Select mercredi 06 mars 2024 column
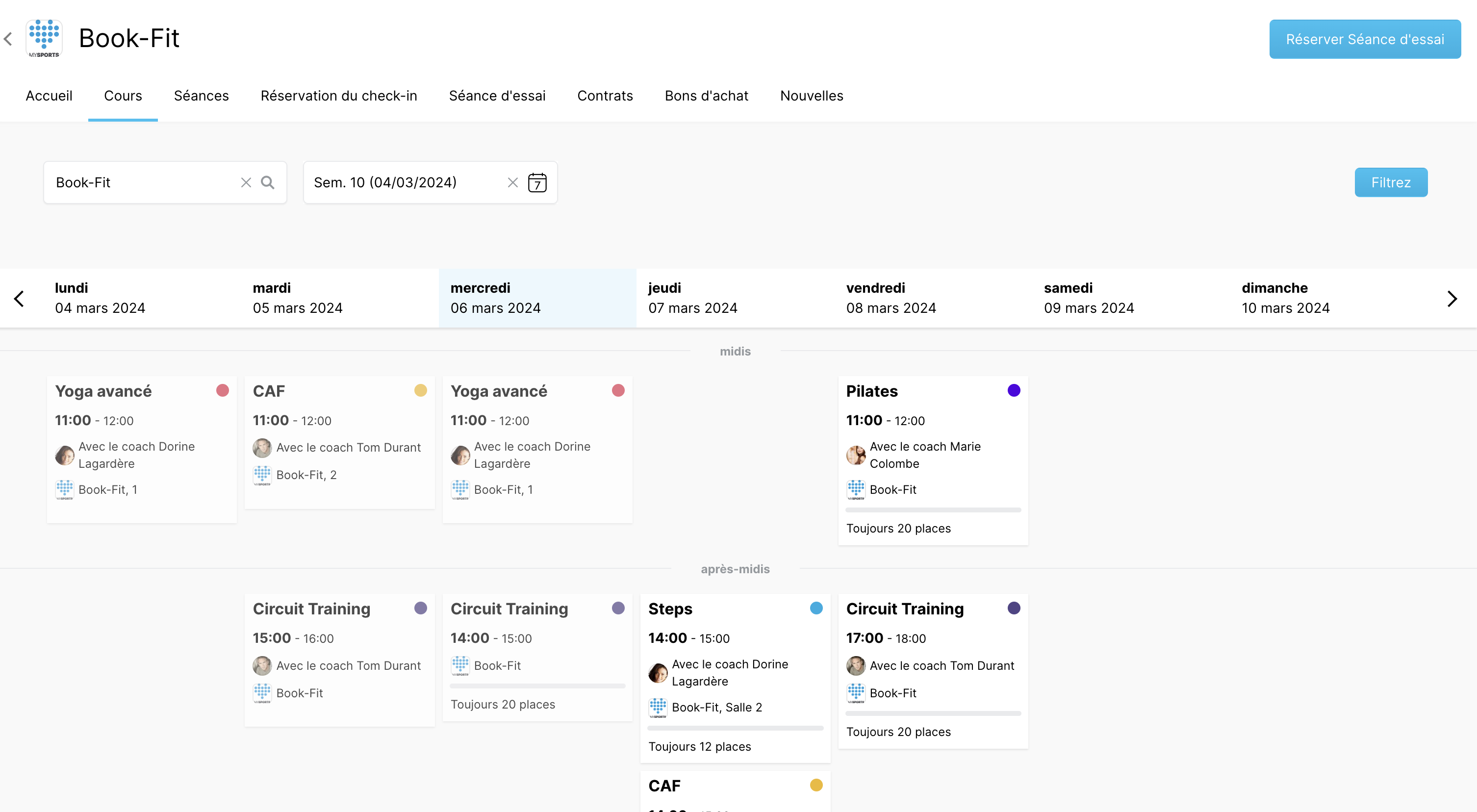 538,298
